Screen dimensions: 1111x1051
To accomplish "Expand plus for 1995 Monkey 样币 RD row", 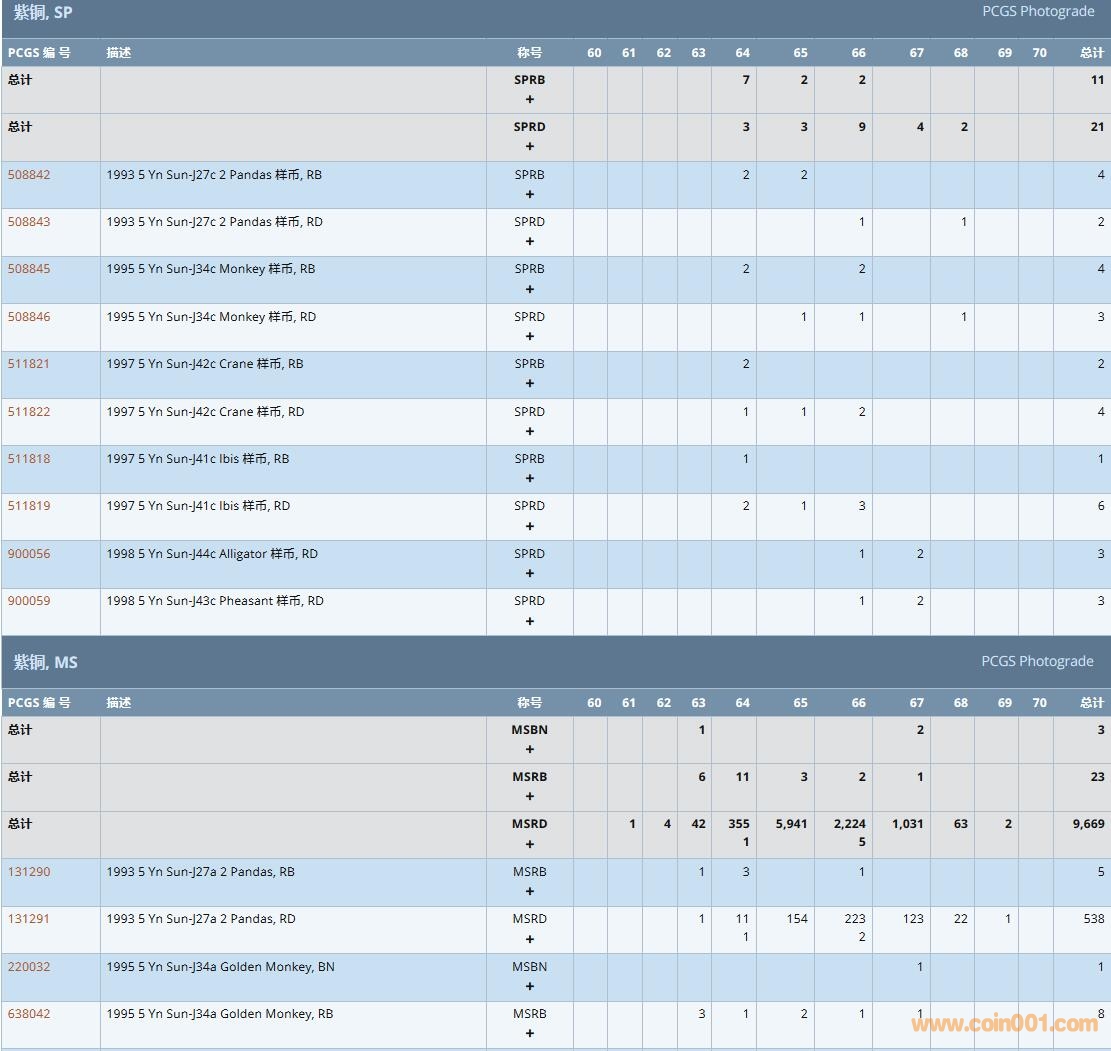I will tap(530, 336).
